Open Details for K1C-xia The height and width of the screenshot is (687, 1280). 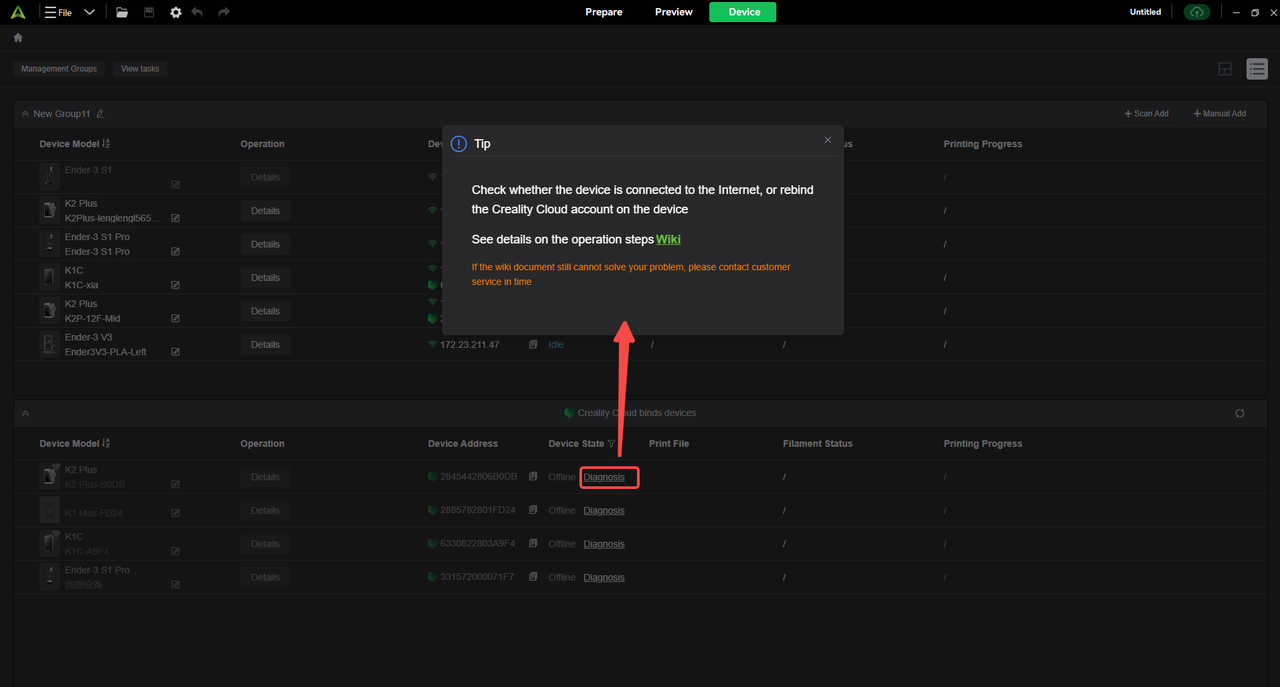(x=265, y=278)
